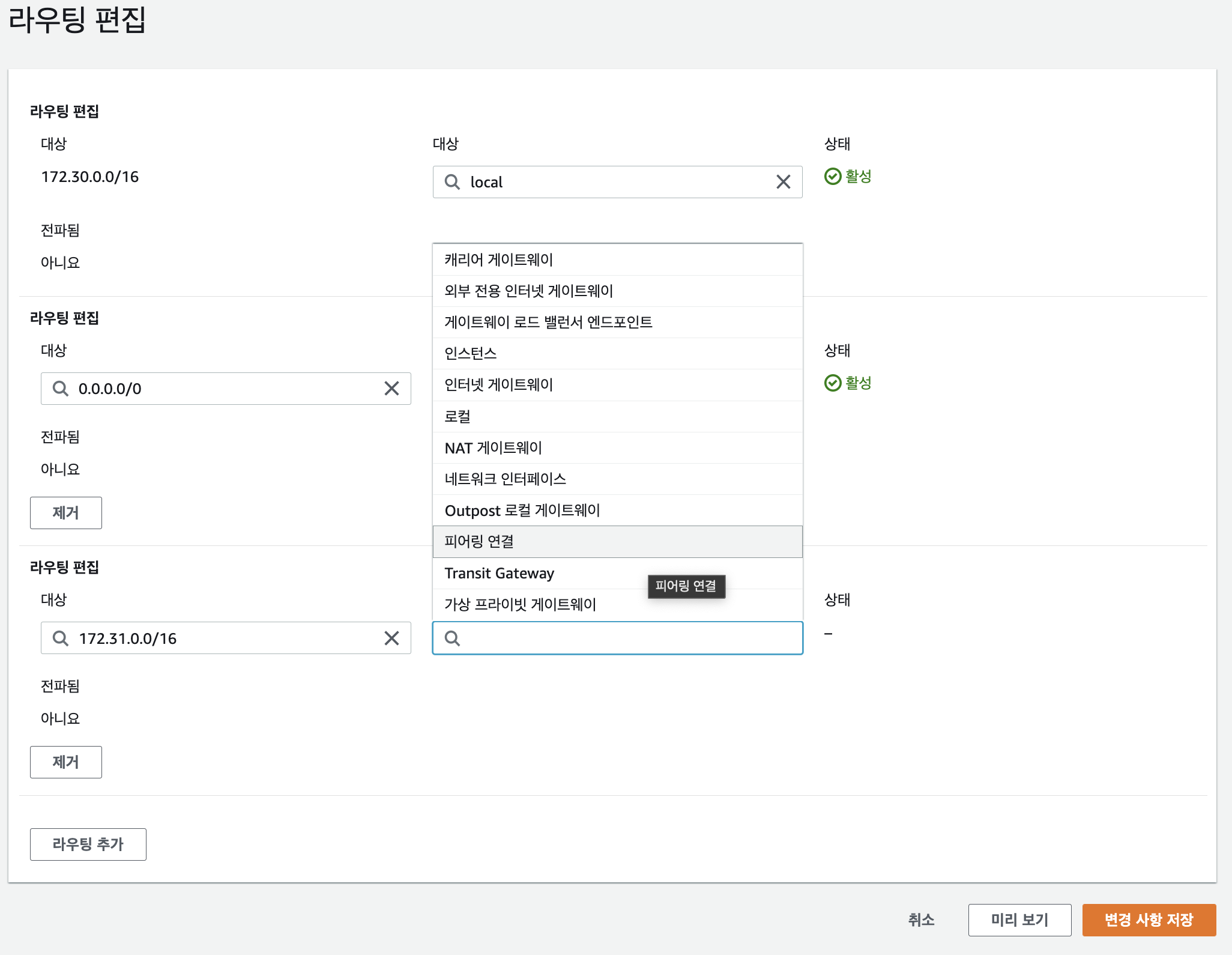Screen dimensions: 1232x955
Task: Open 미리 보기 preview button
Action: [1019, 920]
